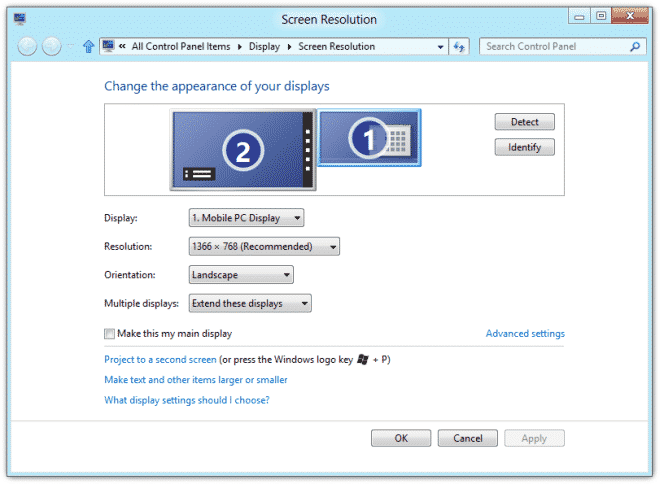
Task: Click All Control Panel Items breadcrumb
Action: pyautogui.click(x=181, y=46)
